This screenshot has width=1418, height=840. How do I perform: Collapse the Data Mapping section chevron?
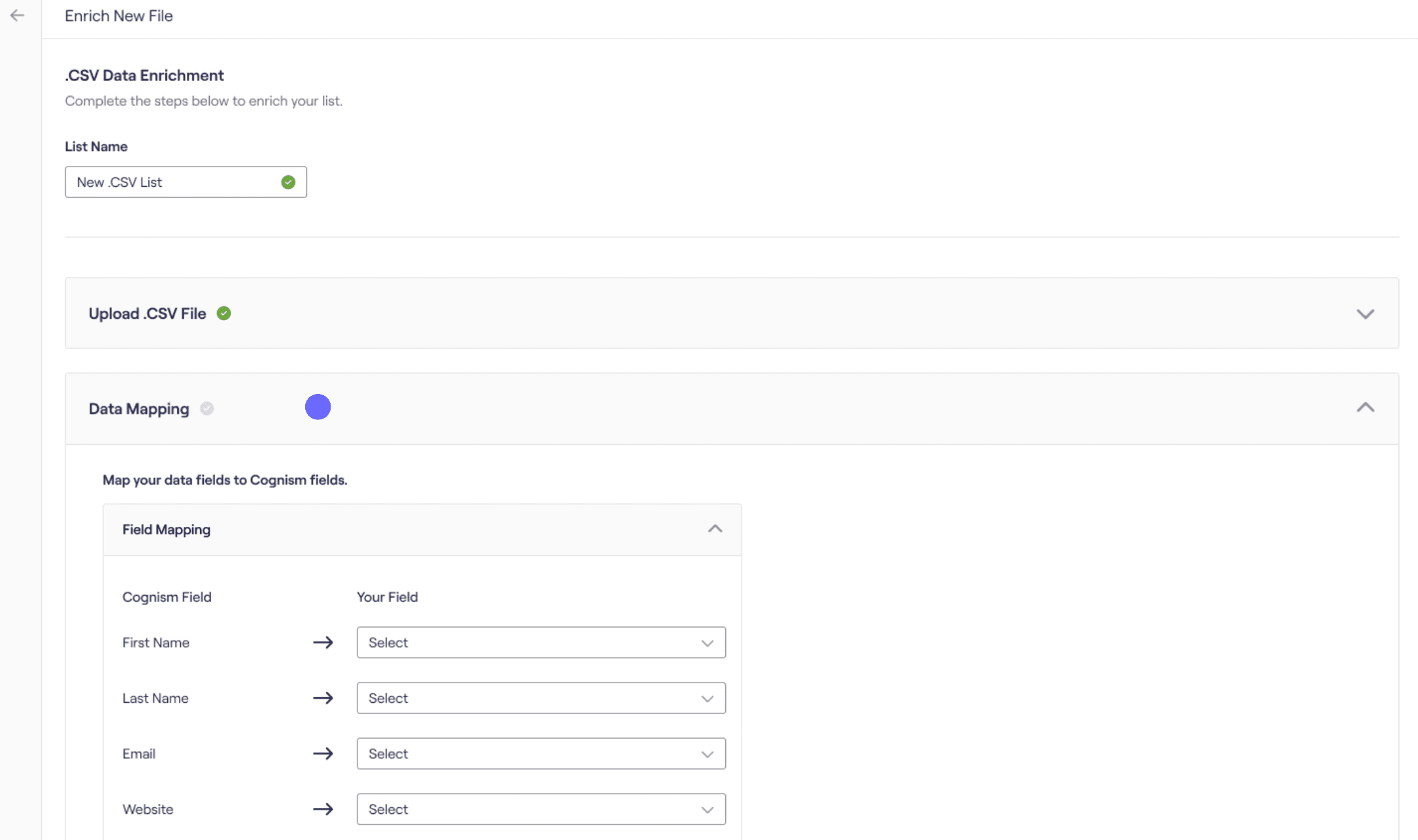1365,408
